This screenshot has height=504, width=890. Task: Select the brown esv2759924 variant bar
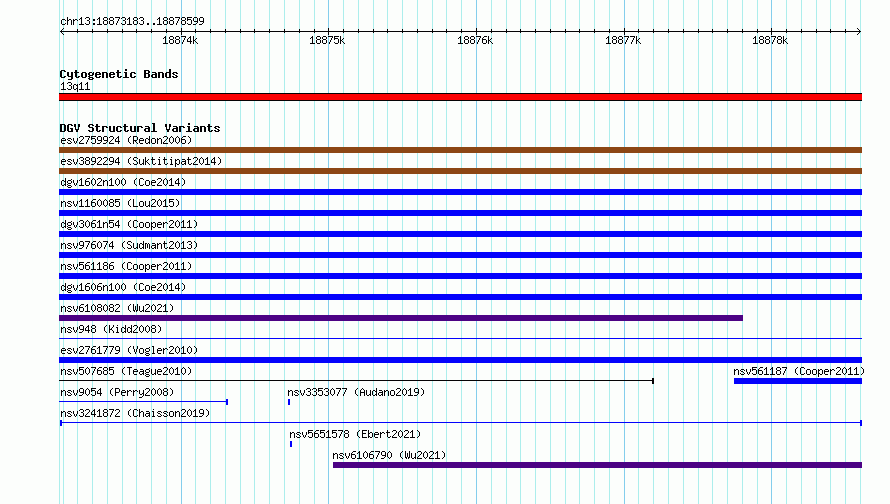(460, 150)
